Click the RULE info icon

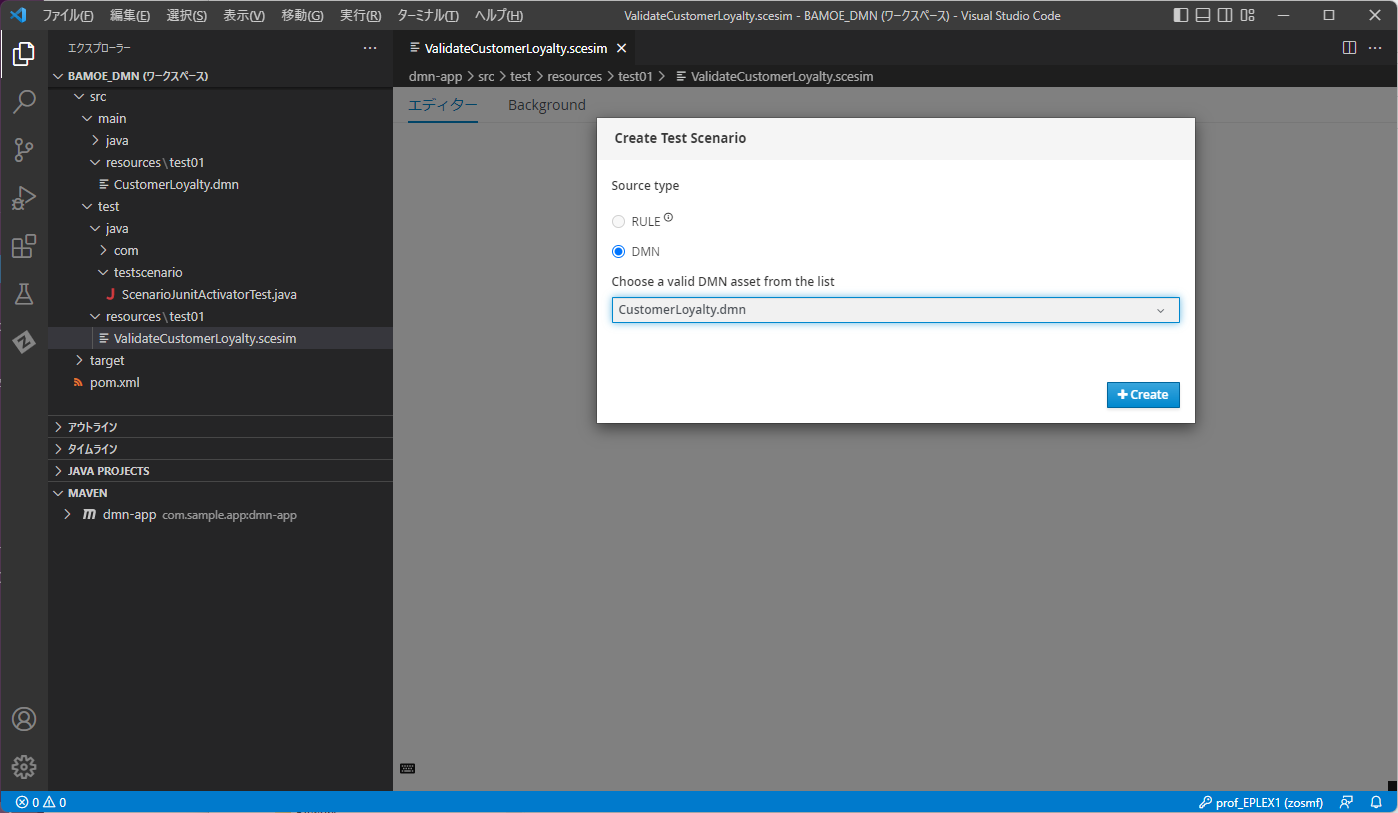(668, 217)
